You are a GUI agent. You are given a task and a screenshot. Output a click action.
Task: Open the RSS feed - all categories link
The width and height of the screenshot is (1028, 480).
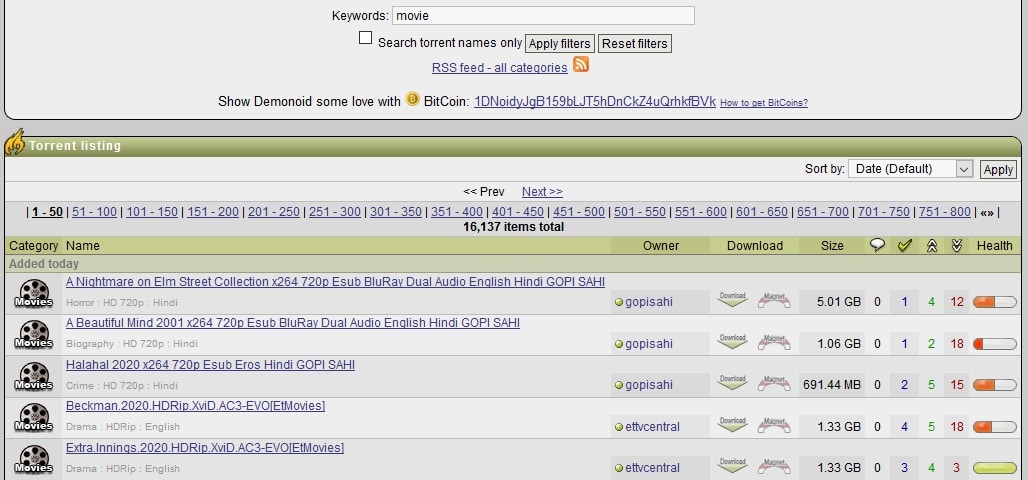point(500,68)
